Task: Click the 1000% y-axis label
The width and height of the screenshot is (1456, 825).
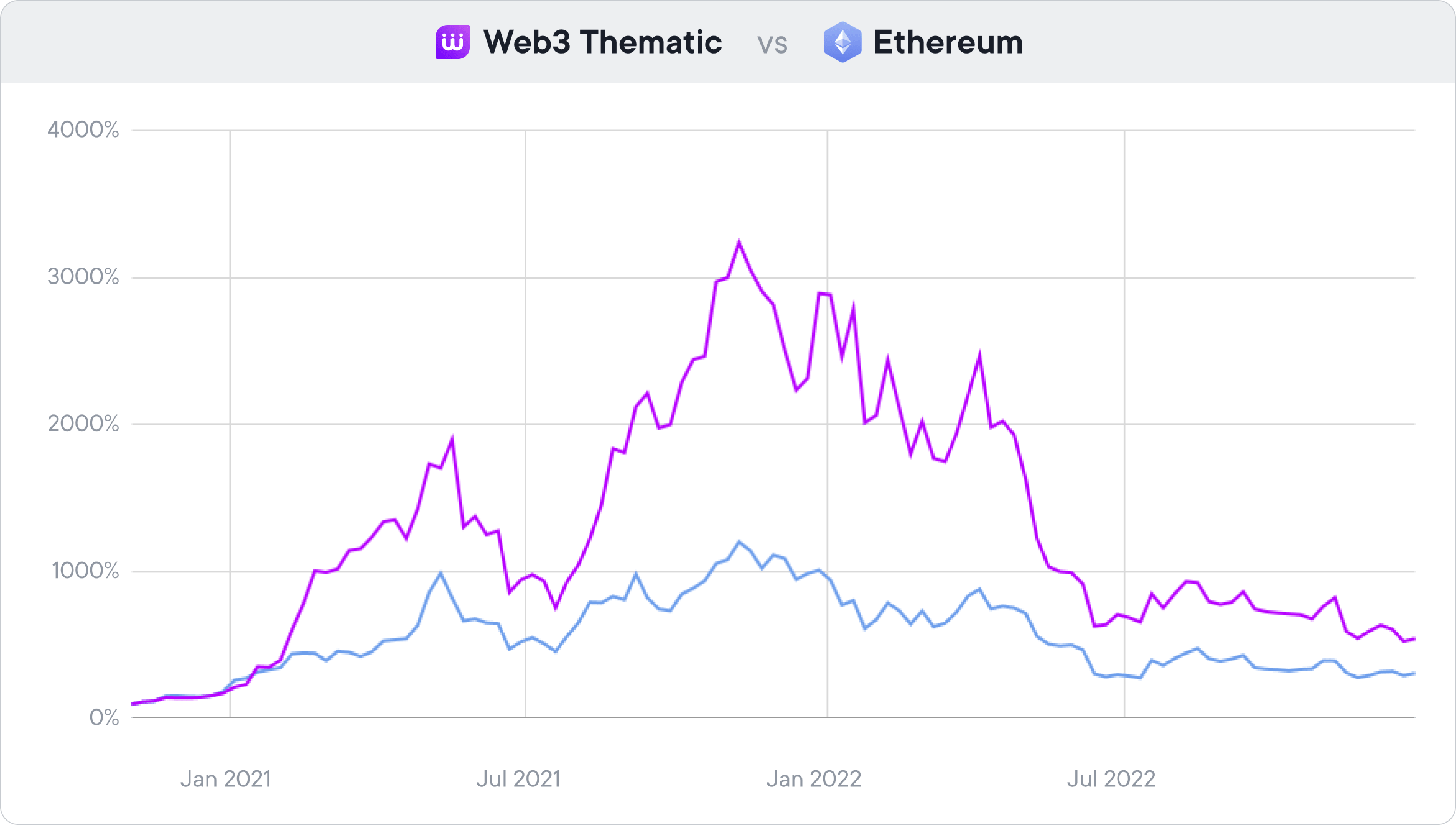Action: (x=85, y=571)
